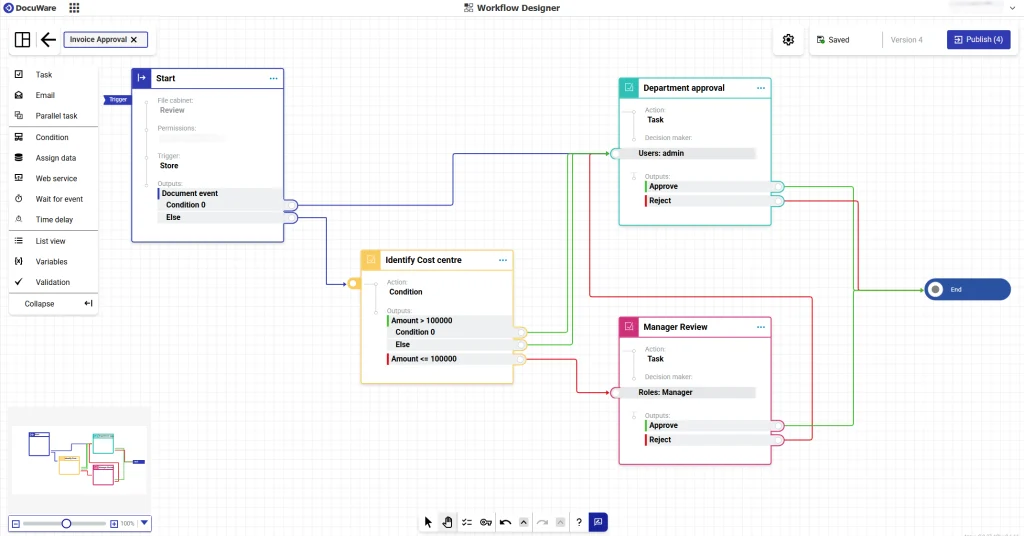Toggle the Validation checkmark option

tap(52, 282)
